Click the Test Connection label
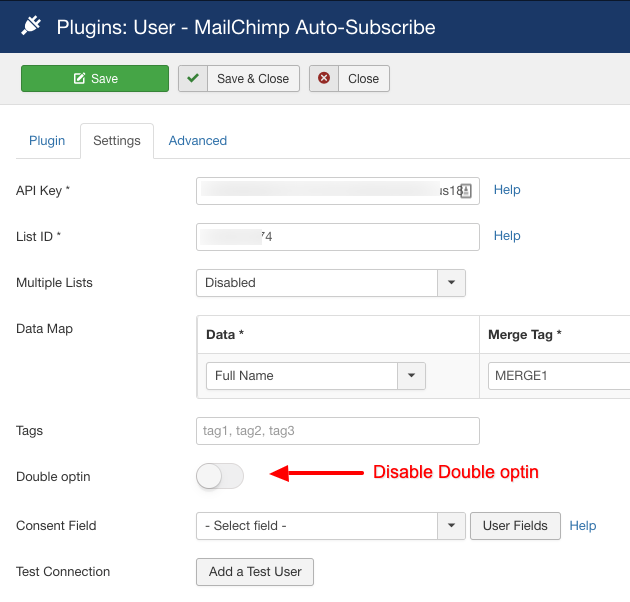Viewport: 630px width, 602px height. (63, 571)
